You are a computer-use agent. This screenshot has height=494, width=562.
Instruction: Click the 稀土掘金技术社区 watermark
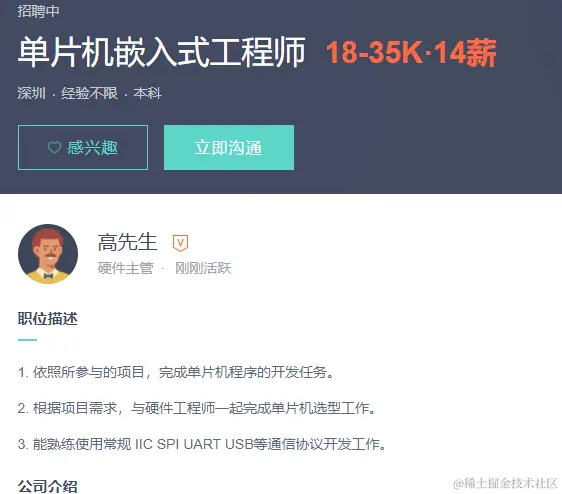505,483
